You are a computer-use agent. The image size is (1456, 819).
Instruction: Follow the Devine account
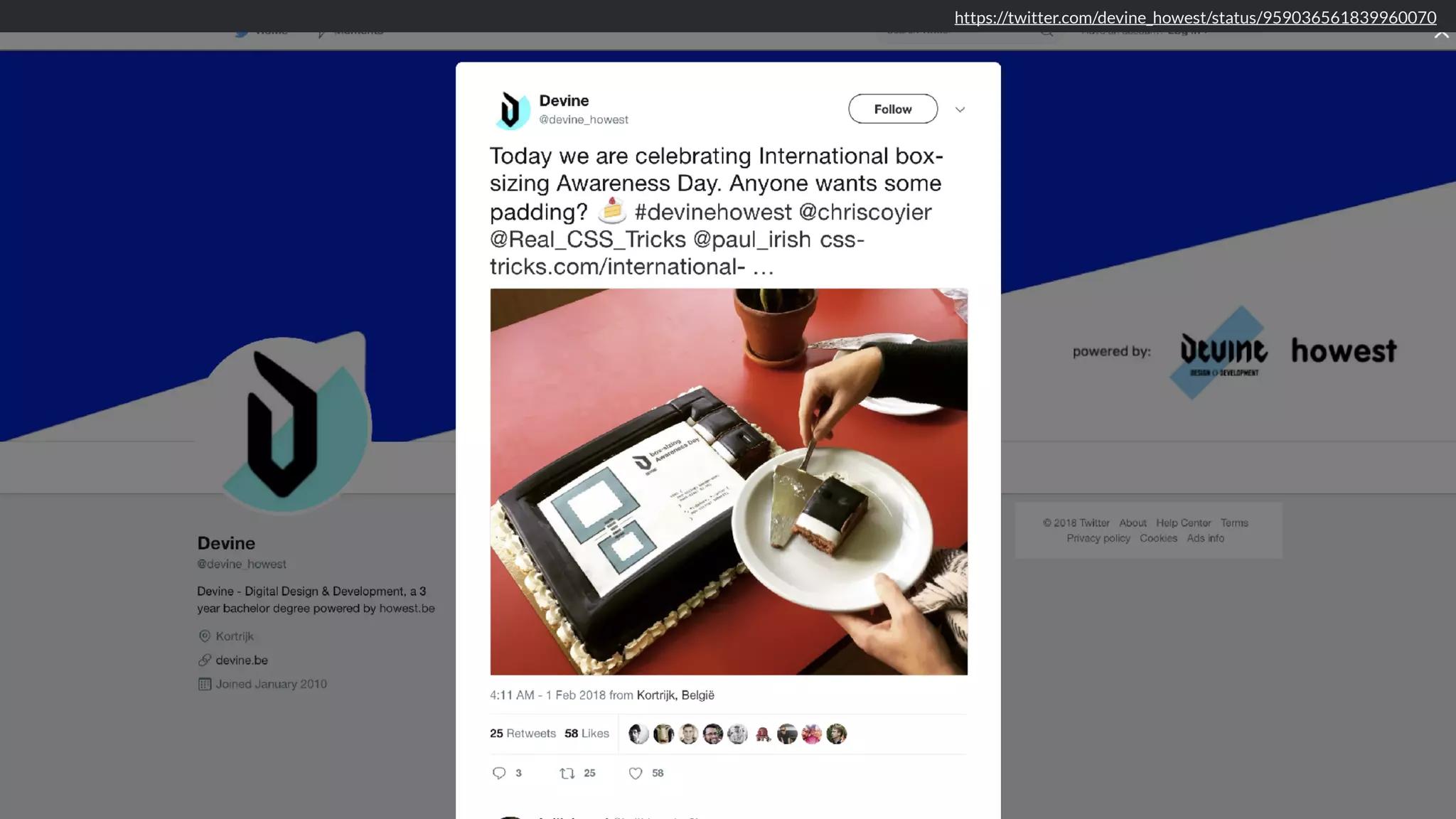(893, 109)
